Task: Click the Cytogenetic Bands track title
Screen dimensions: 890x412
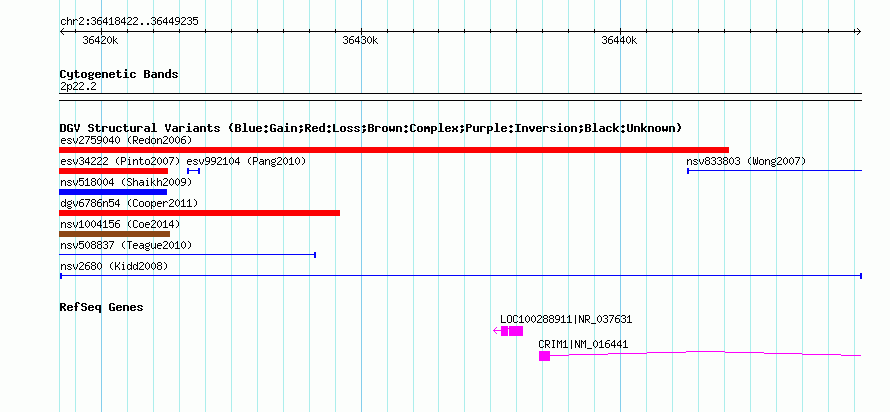Action: [x=119, y=74]
